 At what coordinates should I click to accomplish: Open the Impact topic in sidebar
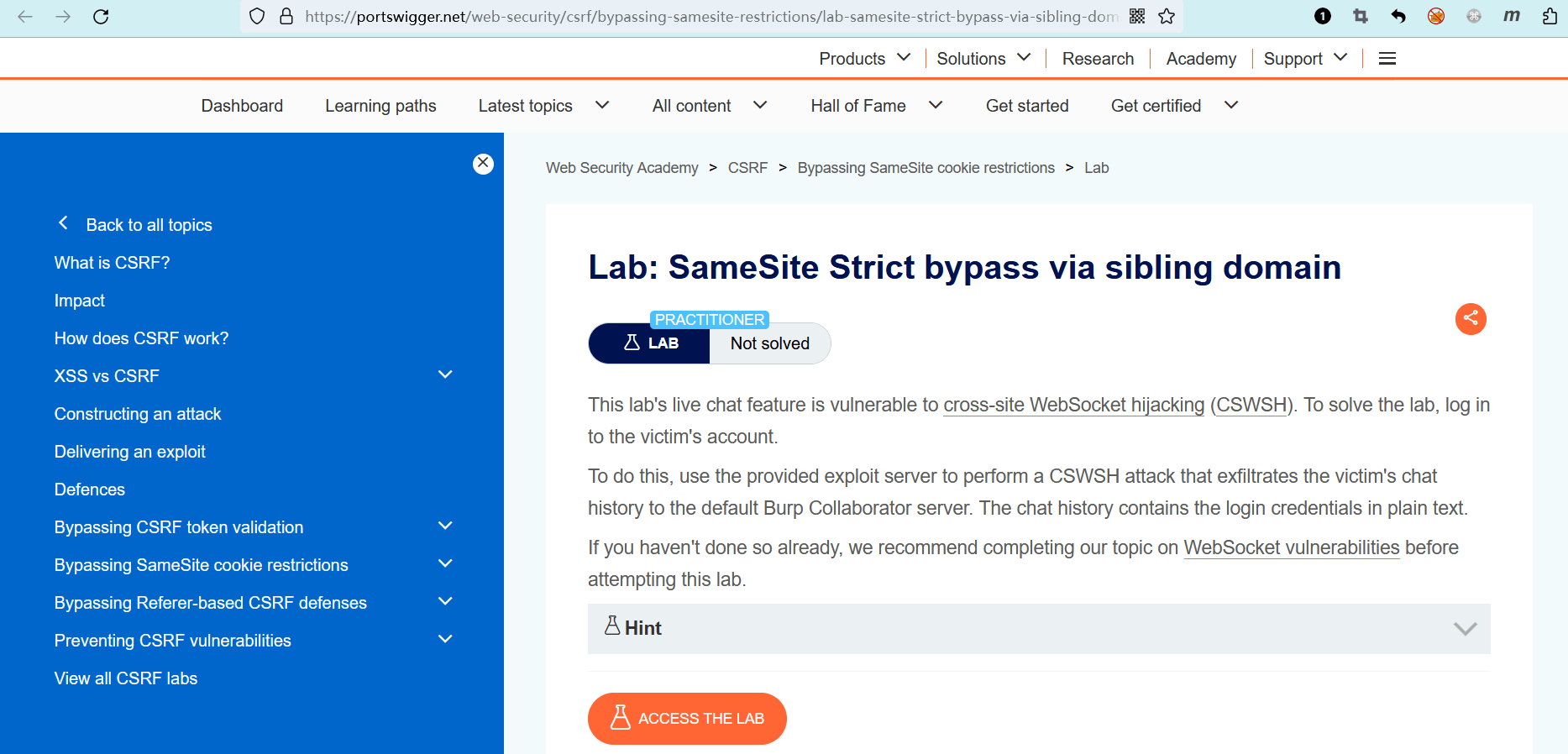pyautogui.click(x=80, y=301)
